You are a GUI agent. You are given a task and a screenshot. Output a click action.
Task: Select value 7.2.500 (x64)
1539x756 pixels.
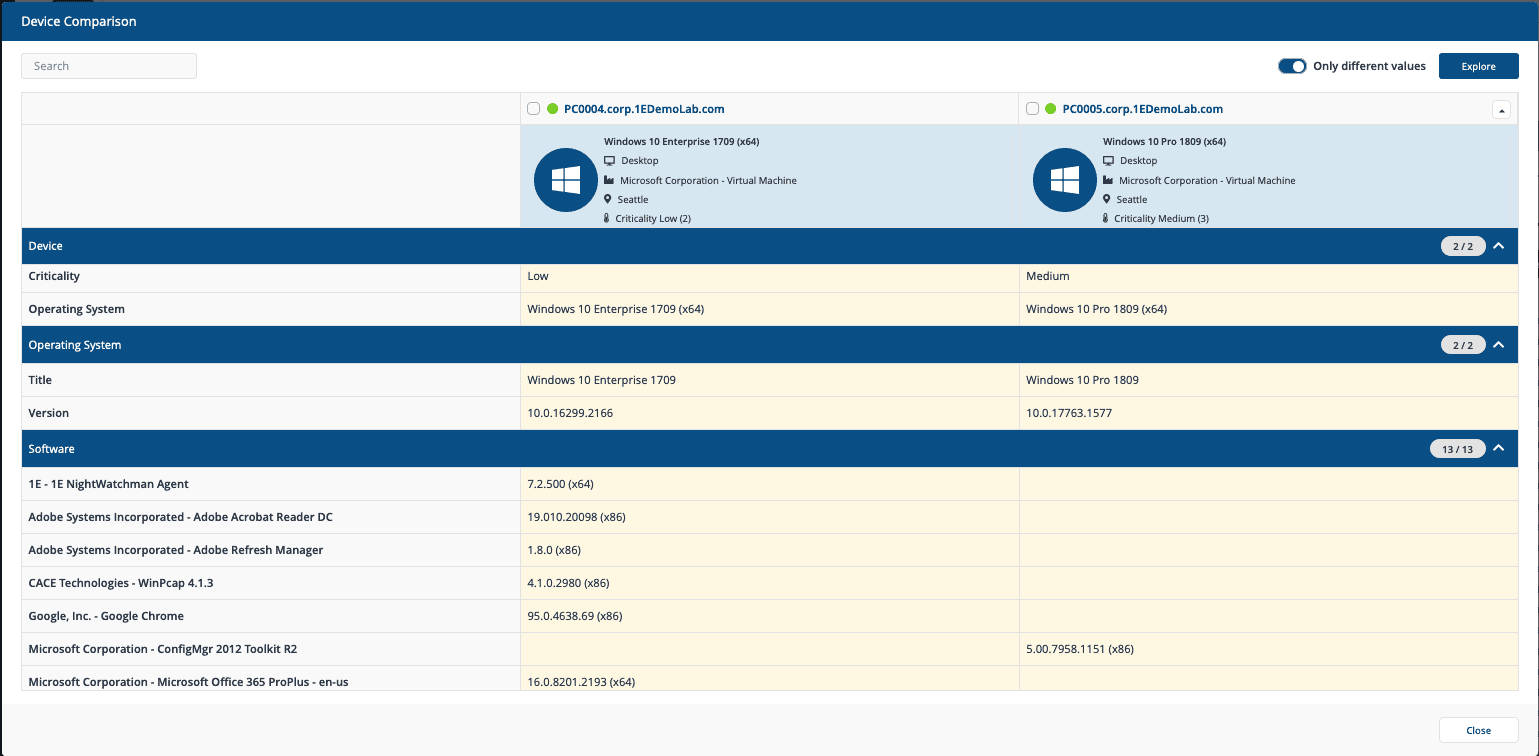tap(561, 484)
